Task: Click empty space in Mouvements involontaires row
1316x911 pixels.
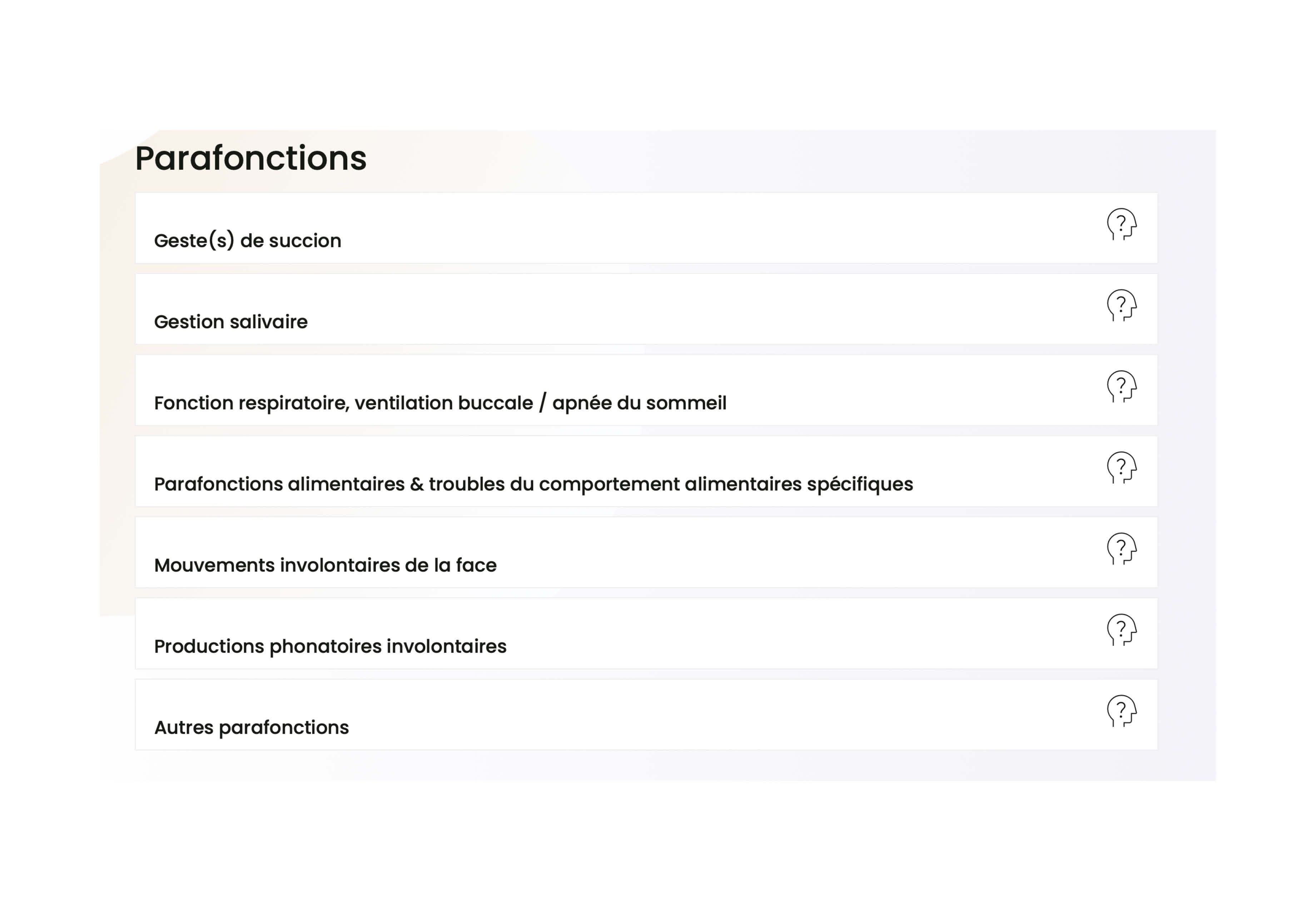Action: tap(742, 553)
